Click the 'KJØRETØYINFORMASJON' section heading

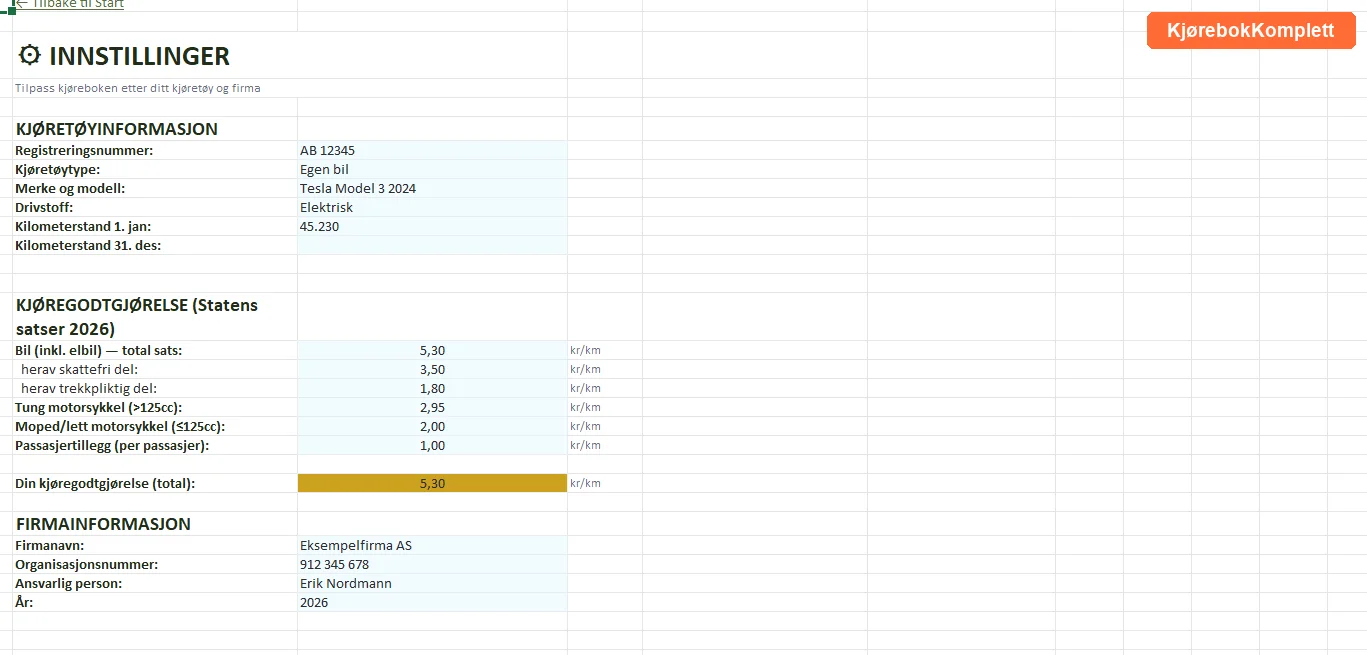coord(117,129)
